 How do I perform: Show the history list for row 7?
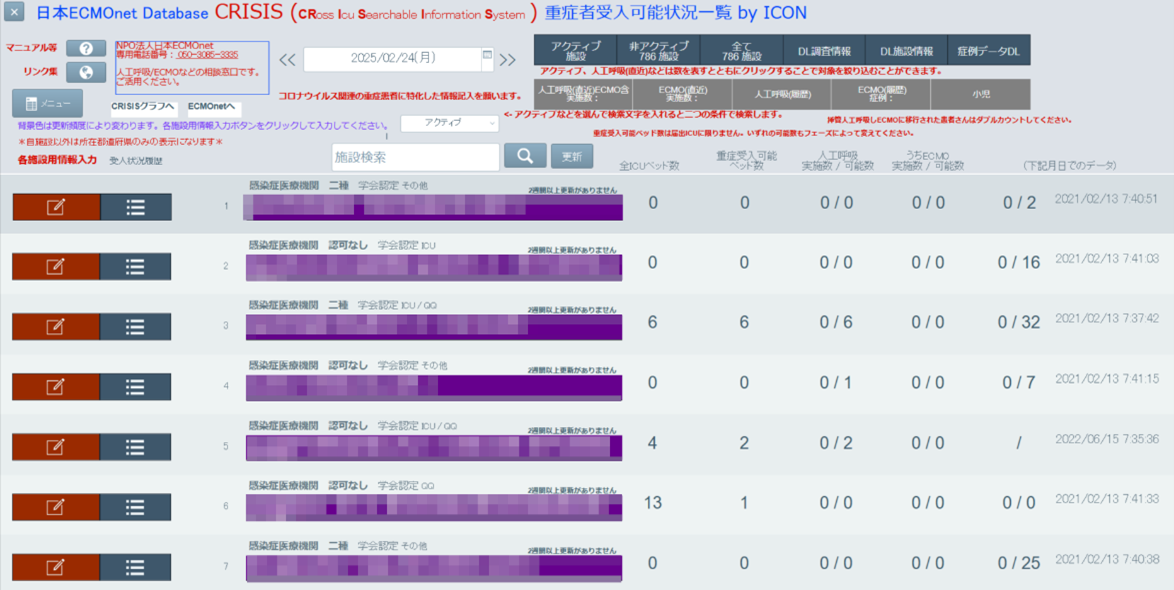(x=136, y=567)
